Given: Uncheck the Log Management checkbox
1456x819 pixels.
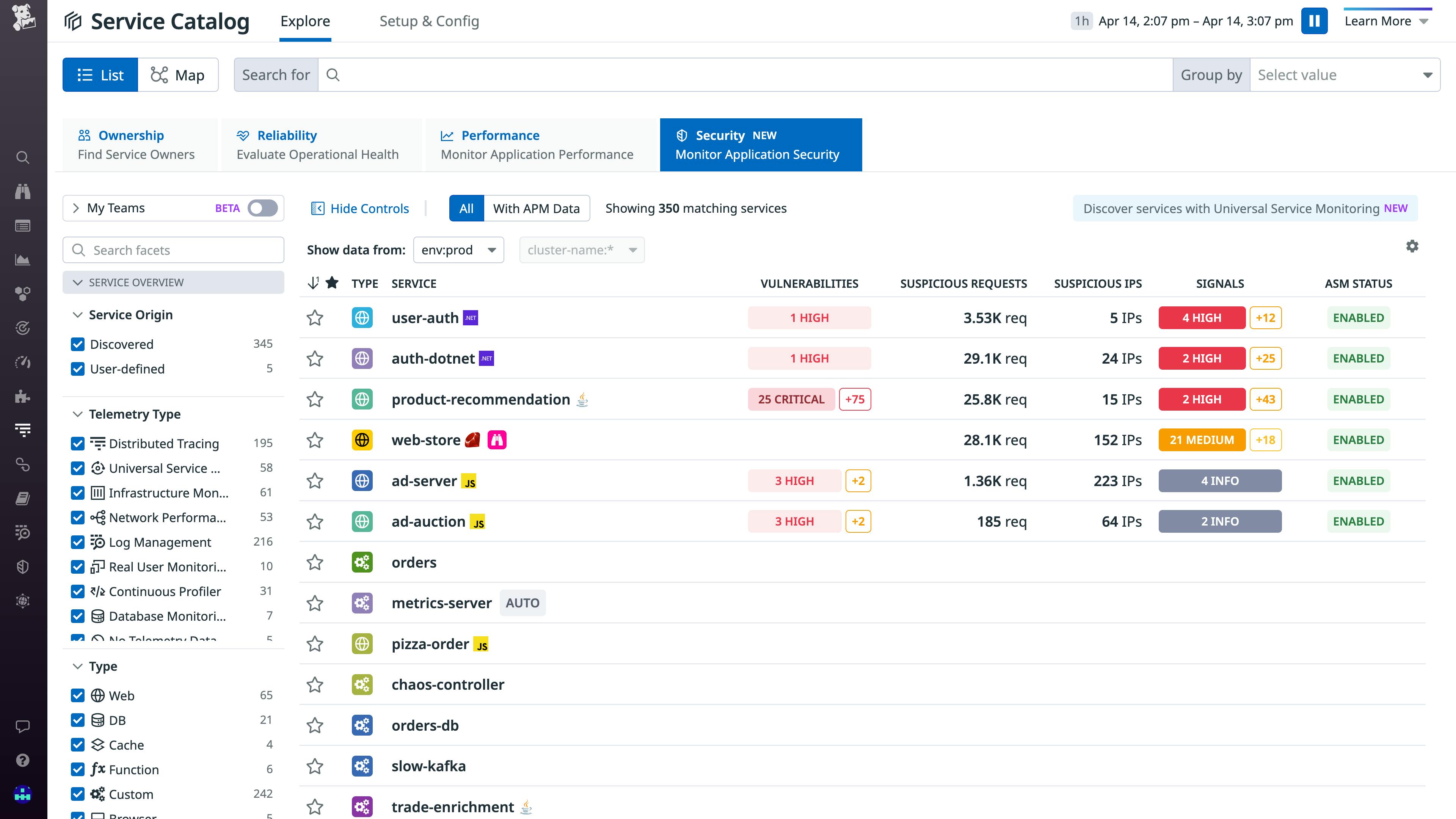Looking at the screenshot, I should click(x=78, y=542).
